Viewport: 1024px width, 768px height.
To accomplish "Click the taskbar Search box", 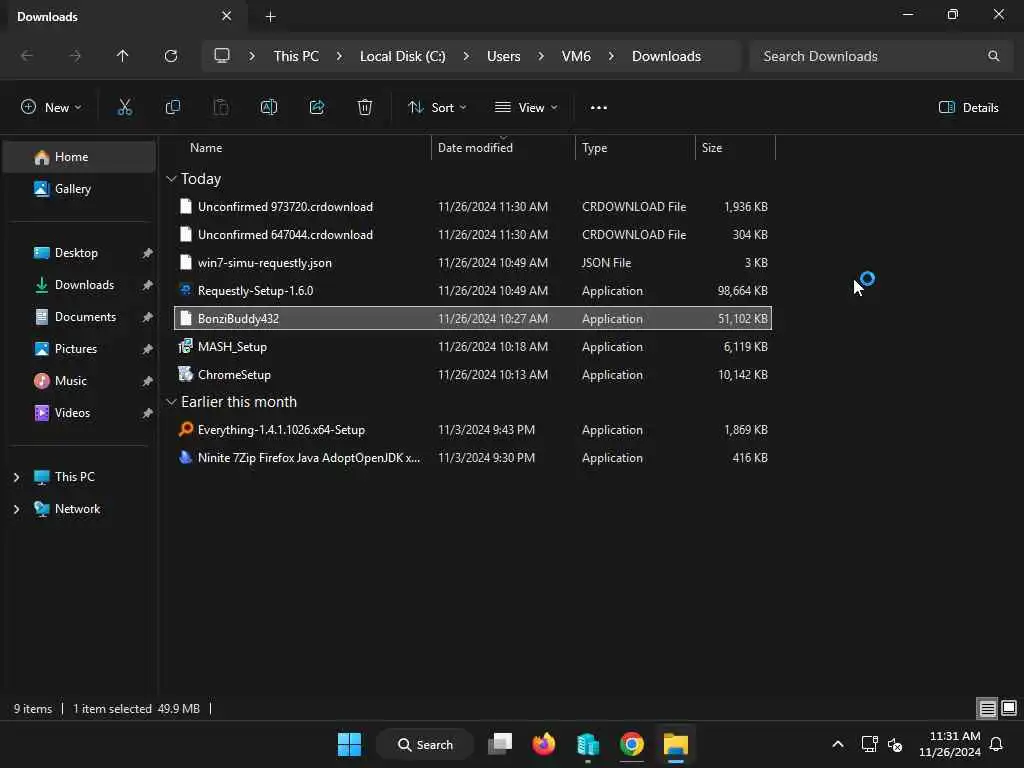I will click(425, 744).
